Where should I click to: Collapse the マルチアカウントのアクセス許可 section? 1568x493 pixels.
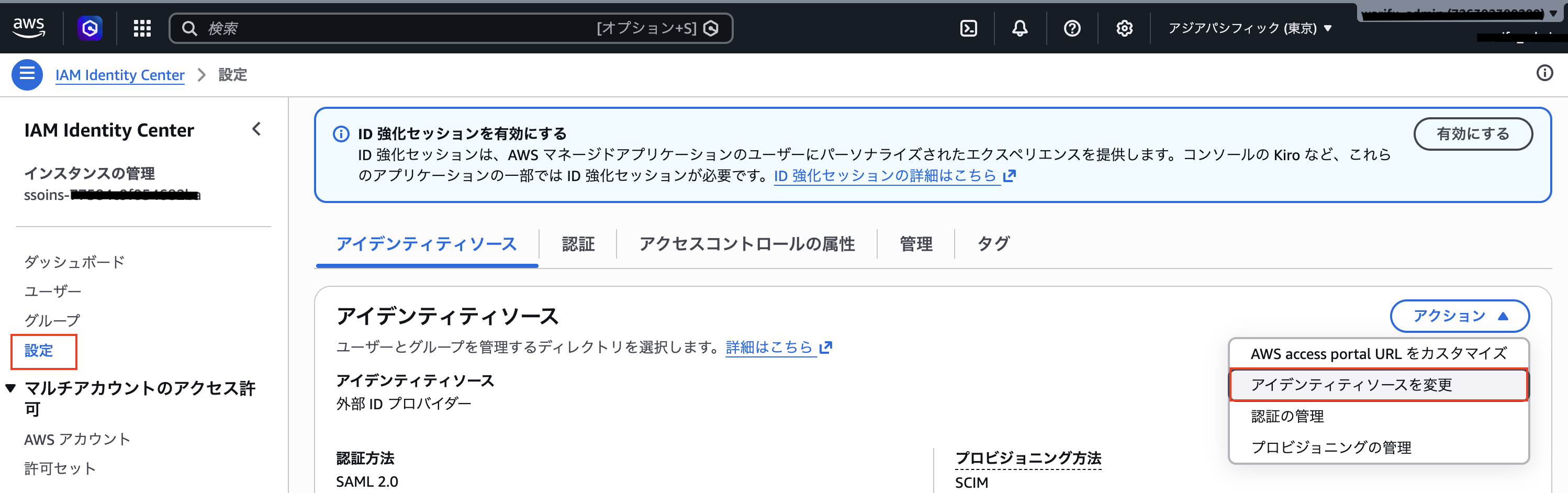point(10,388)
